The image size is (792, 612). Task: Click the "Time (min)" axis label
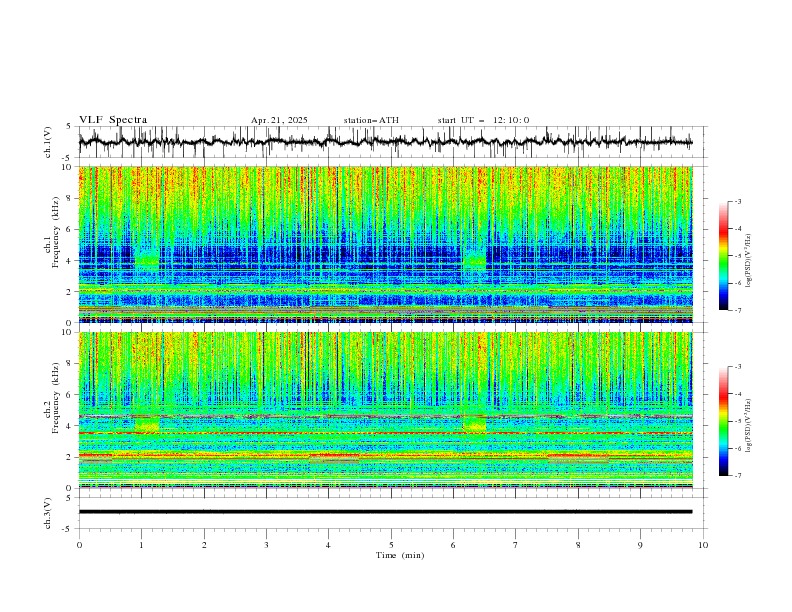pyautogui.click(x=400, y=555)
